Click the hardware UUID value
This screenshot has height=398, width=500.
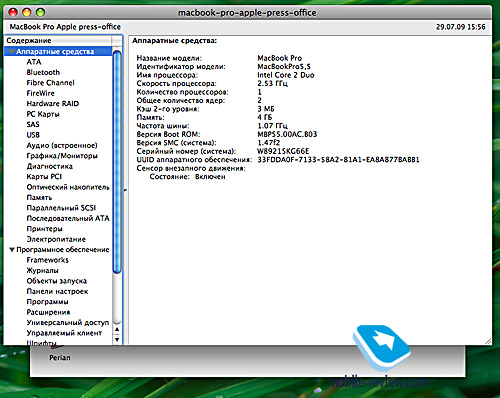[x=338, y=160]
